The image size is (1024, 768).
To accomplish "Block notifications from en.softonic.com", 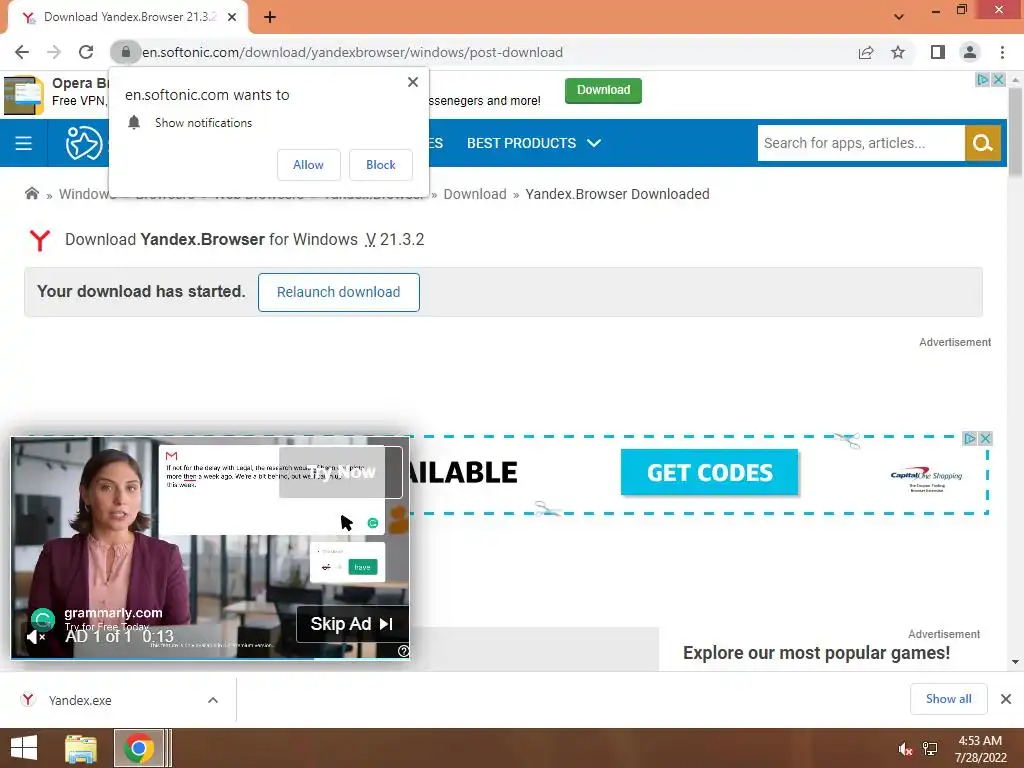I will 381,165.
